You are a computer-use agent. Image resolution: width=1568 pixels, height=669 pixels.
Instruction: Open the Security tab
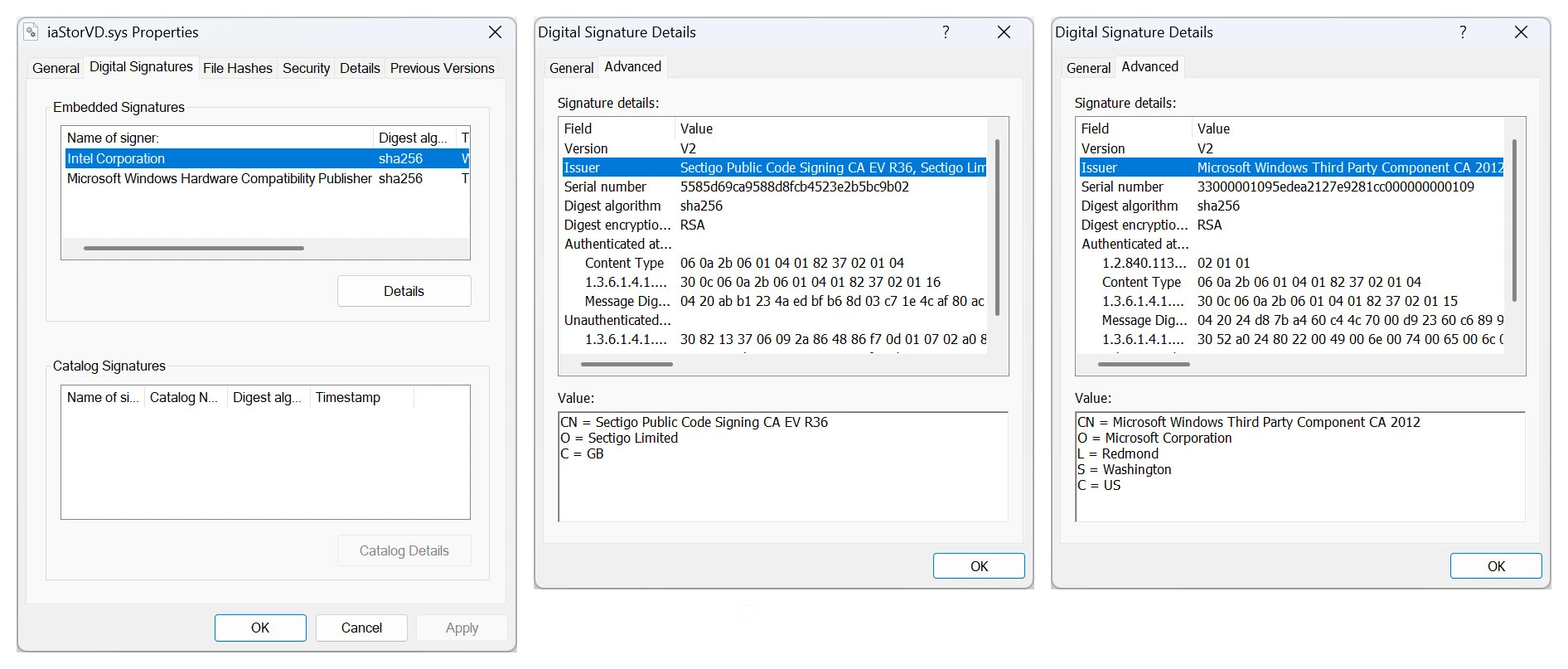click(306, 68)
